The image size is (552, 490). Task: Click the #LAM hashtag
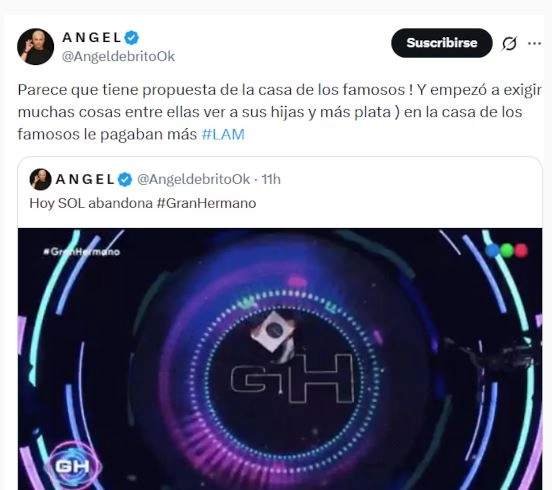223,134
